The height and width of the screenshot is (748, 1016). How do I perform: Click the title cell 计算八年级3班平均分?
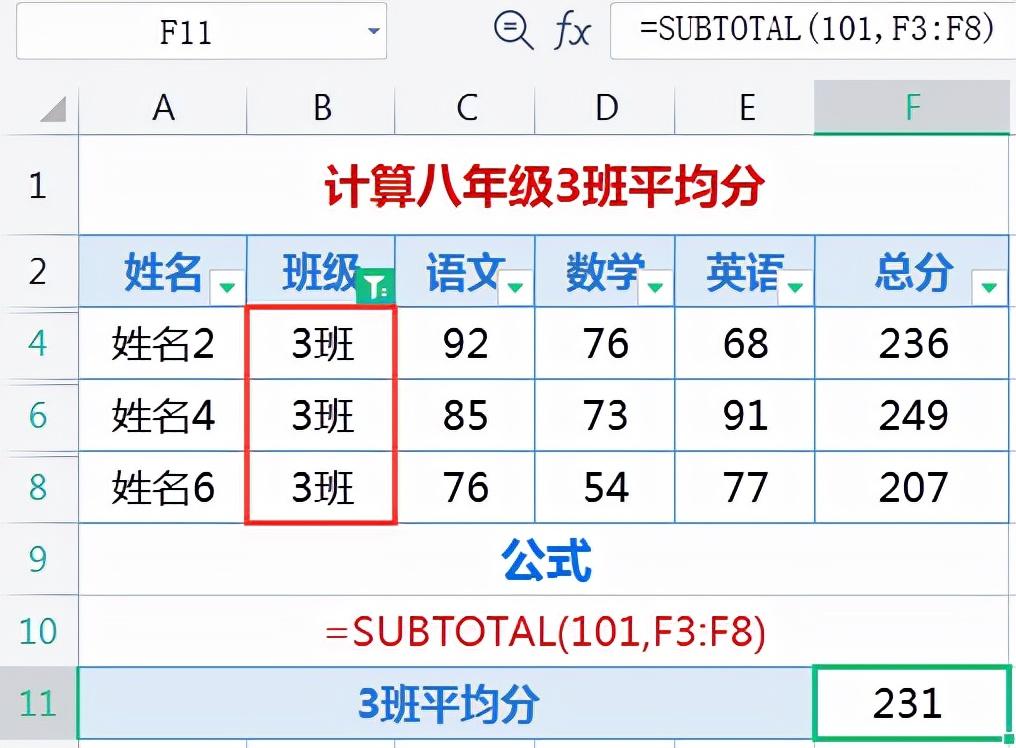coord(544,185)
